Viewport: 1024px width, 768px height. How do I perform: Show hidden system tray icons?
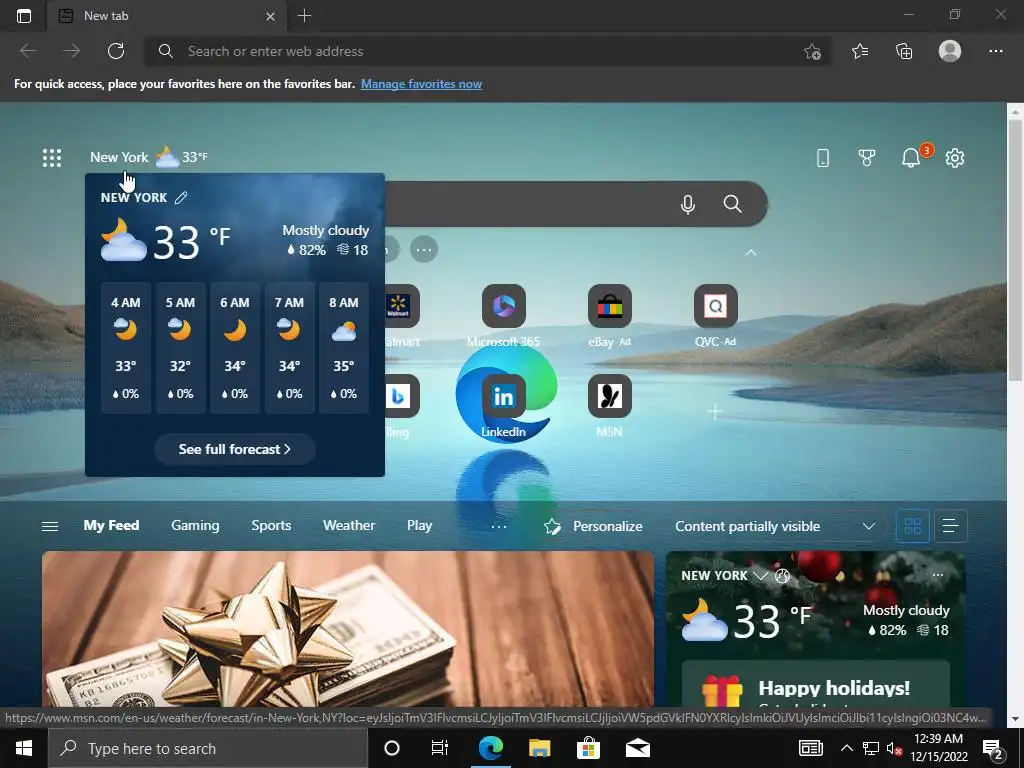[x=846, y=748]
